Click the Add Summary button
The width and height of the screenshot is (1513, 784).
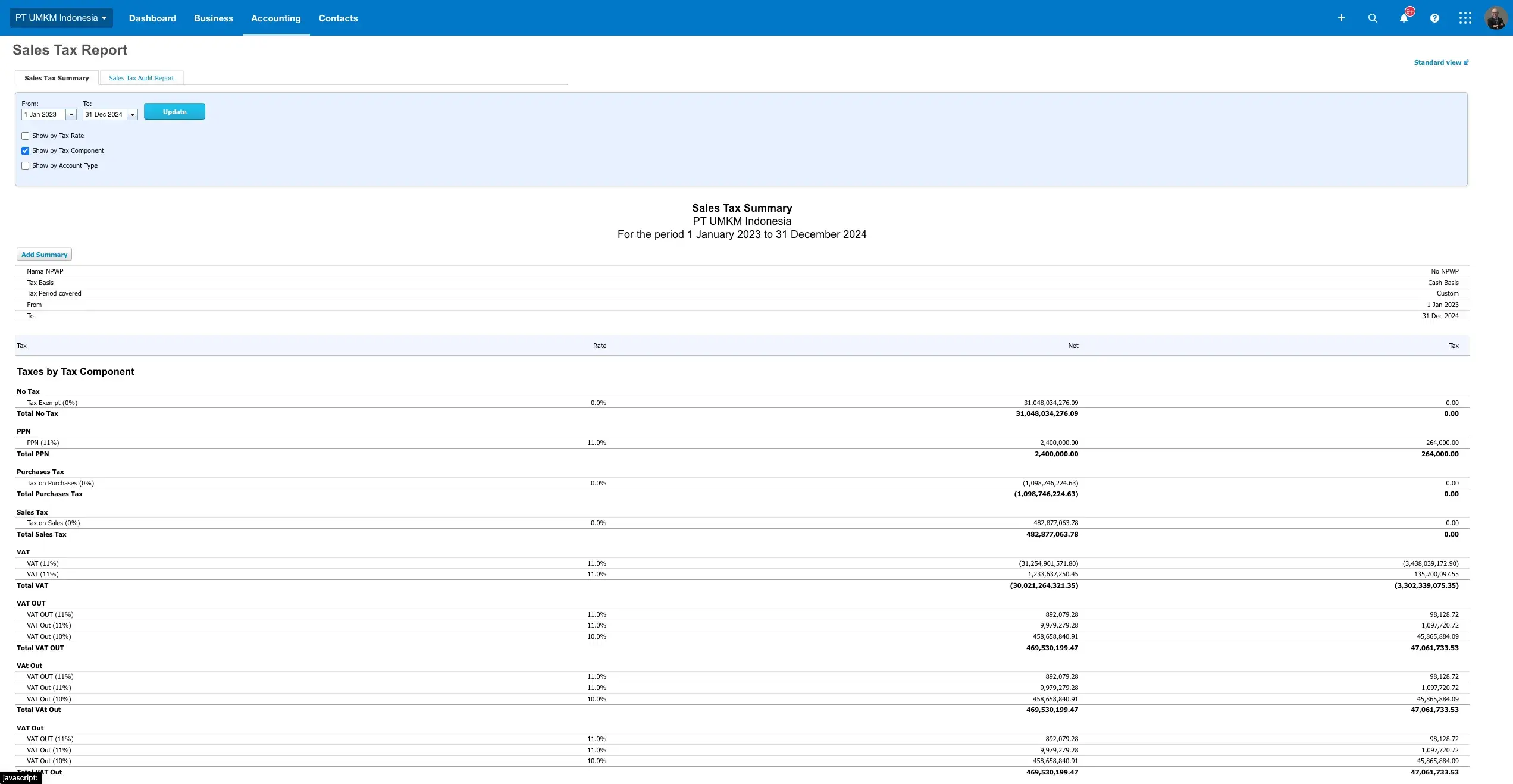(44, 254)
